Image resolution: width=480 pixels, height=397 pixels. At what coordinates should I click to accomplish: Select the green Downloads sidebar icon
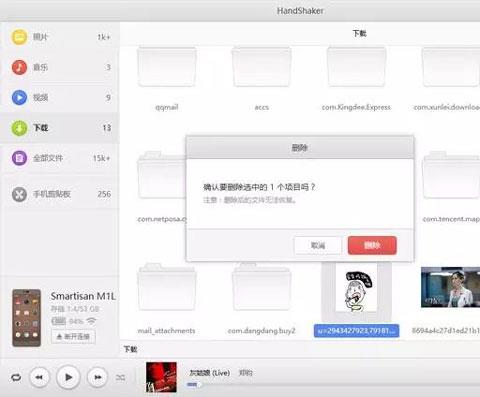(19, 128)
